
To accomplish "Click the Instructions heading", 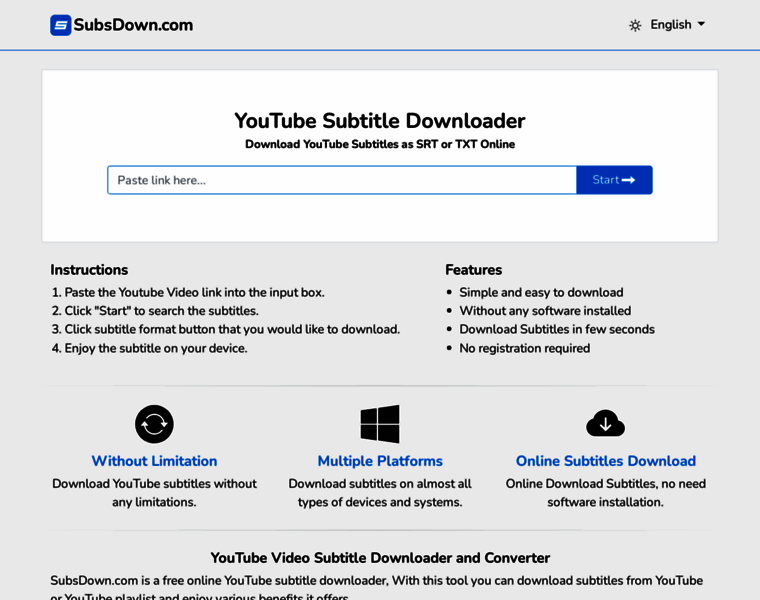I will click(x=89, y=270).
